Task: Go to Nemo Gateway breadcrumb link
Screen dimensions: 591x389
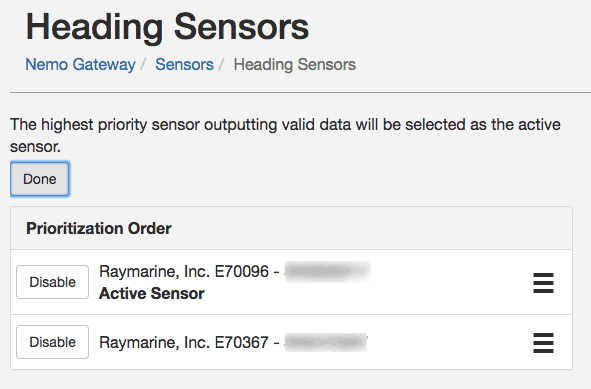Action: tap(80, 64)
